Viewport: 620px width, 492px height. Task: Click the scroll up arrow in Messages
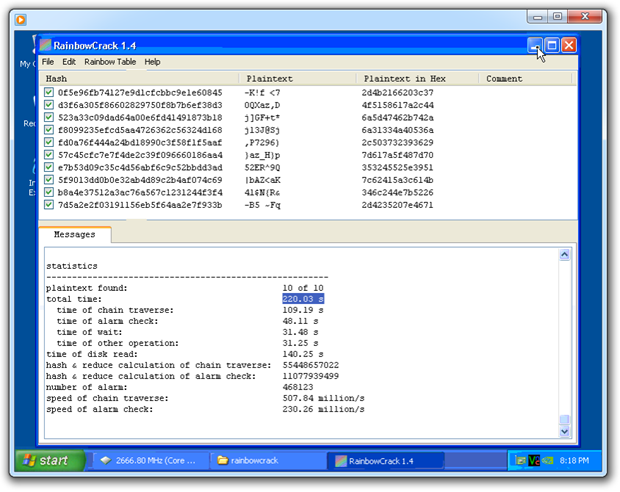coord(565,255)
